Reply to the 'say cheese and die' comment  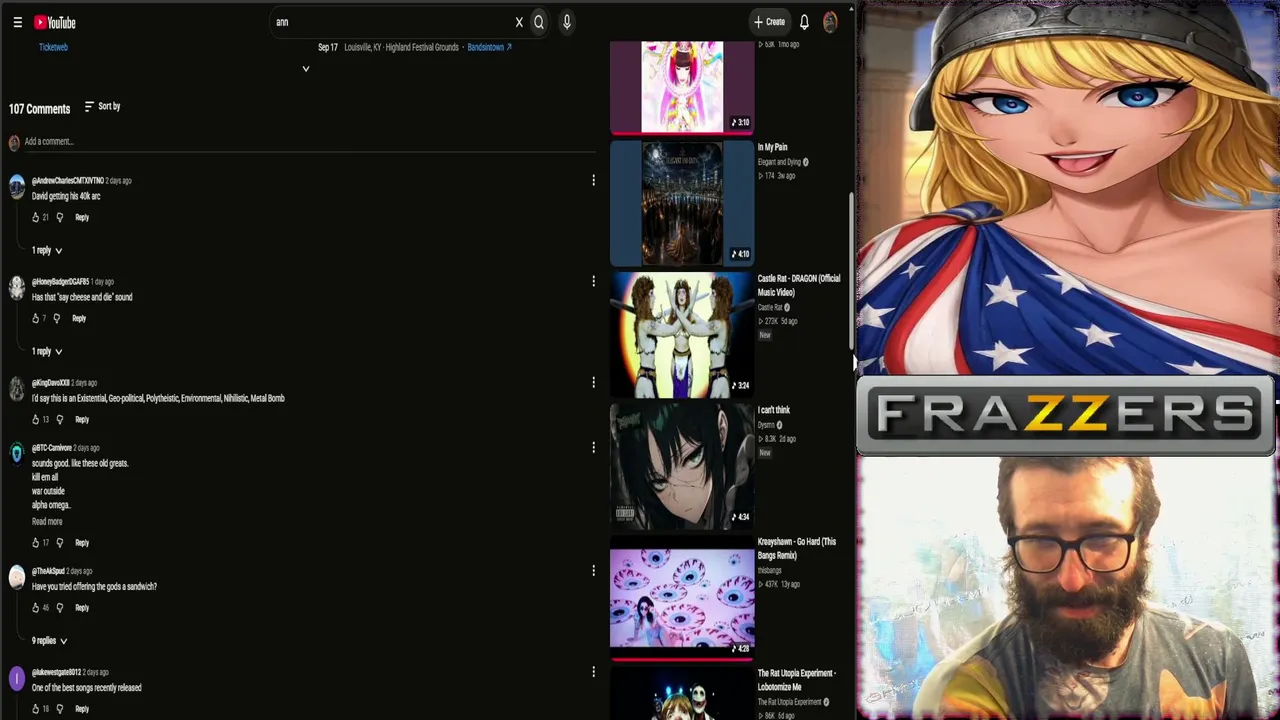(x=79, y=318)
